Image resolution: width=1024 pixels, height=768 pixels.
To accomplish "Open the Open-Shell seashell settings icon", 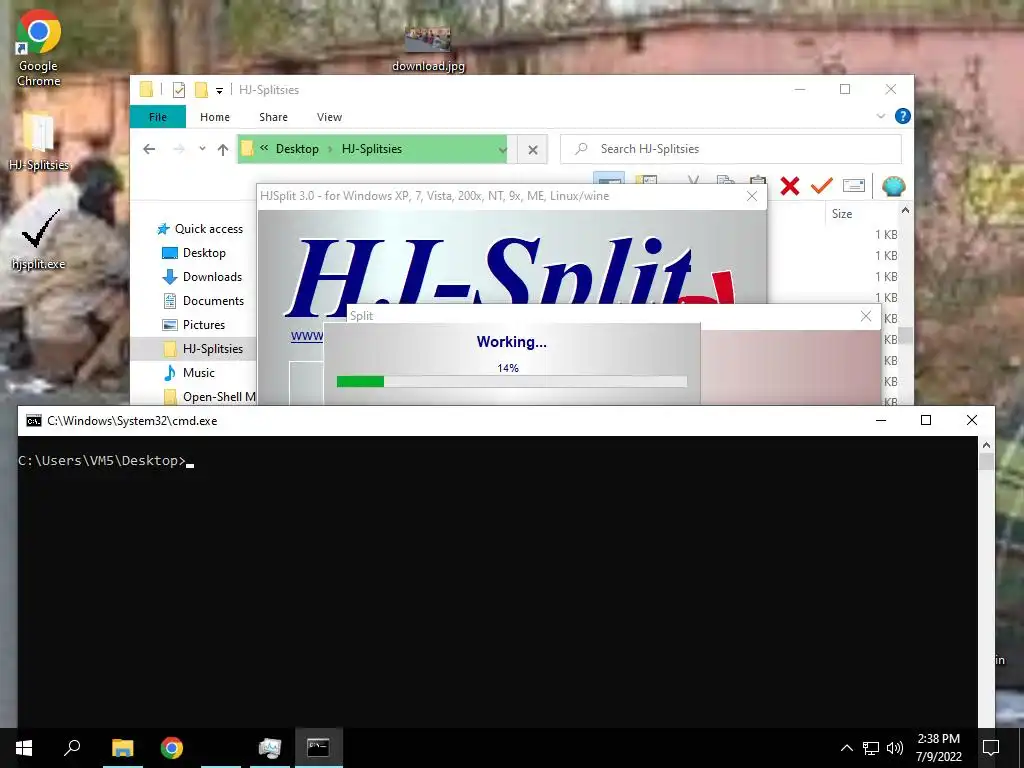I will [893, 186].
